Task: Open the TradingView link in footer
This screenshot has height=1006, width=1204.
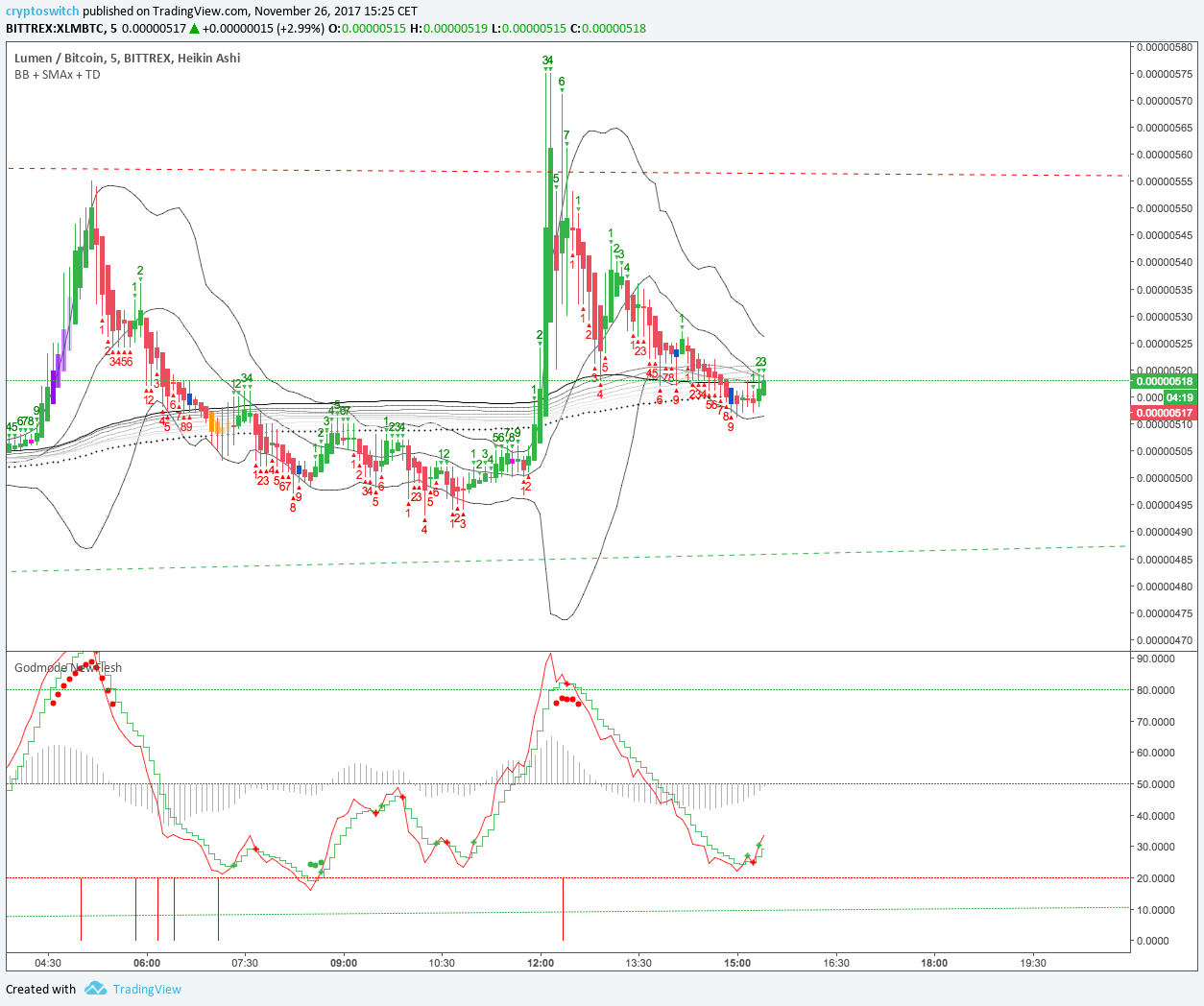Action: pos(147,989)
